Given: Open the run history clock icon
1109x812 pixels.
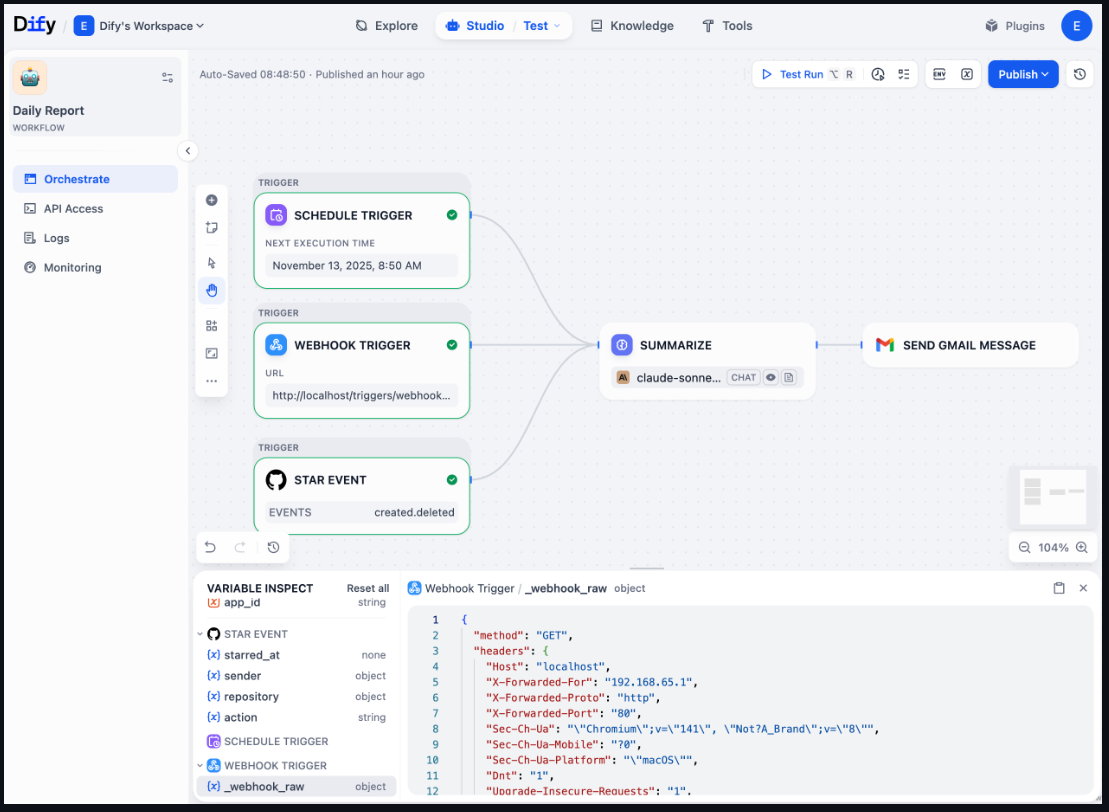Looking at the screenshot, I should click(x=878, y=74).
